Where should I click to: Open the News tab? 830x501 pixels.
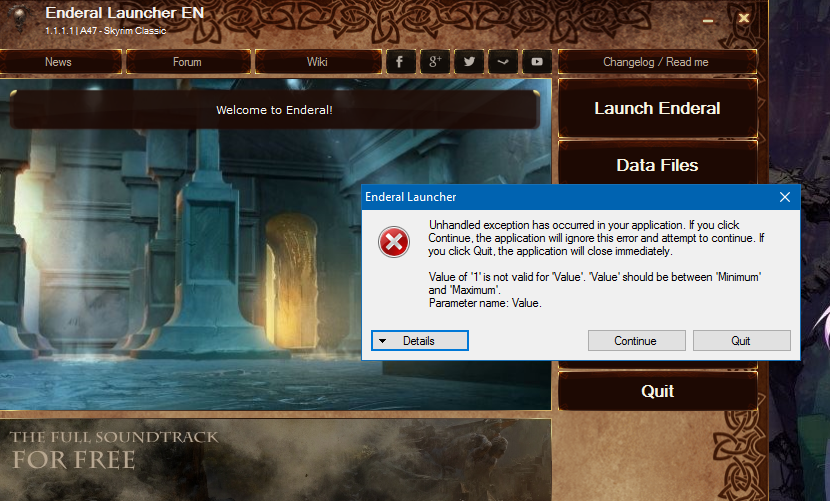coord(58,62)
